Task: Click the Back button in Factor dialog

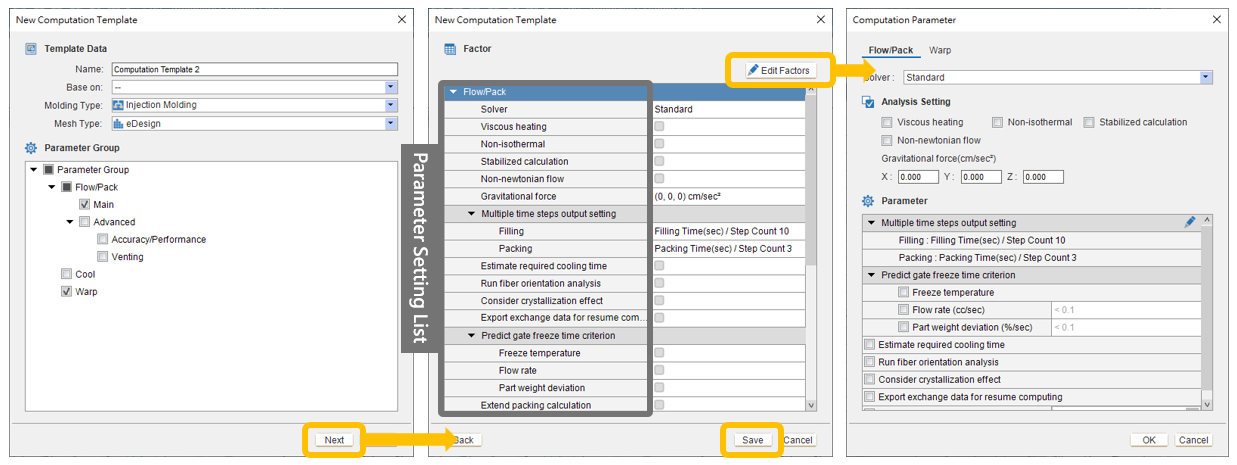Action: [x=462, y=440]
